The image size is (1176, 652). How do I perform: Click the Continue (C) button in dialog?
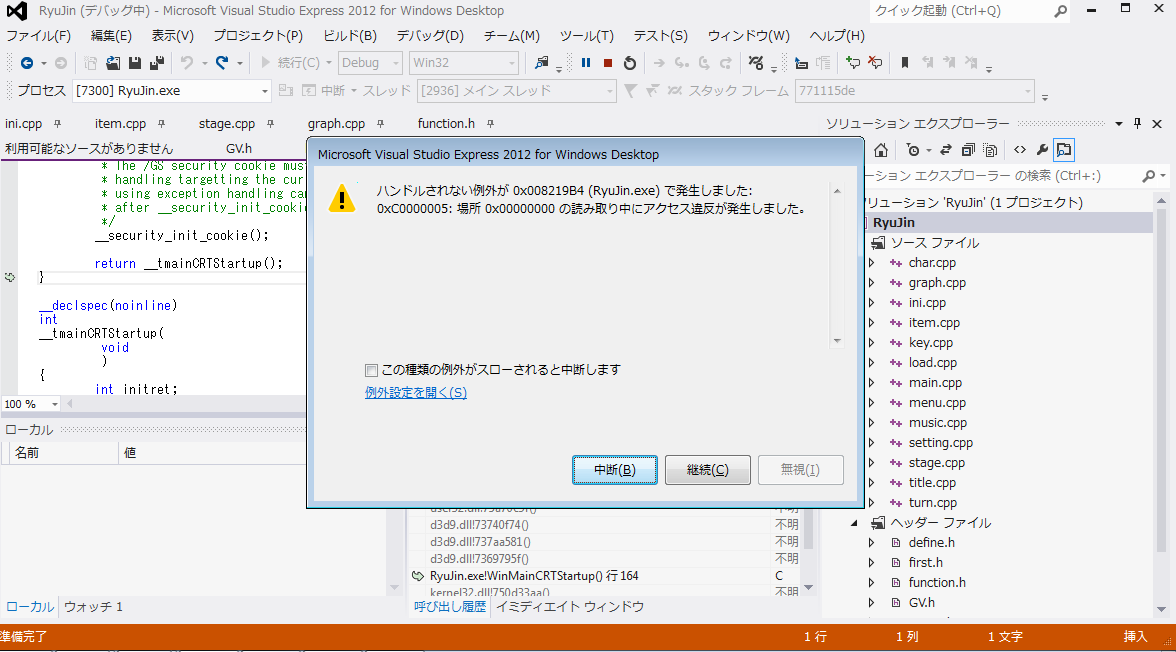pyautogui.click(x=708, y=470)
